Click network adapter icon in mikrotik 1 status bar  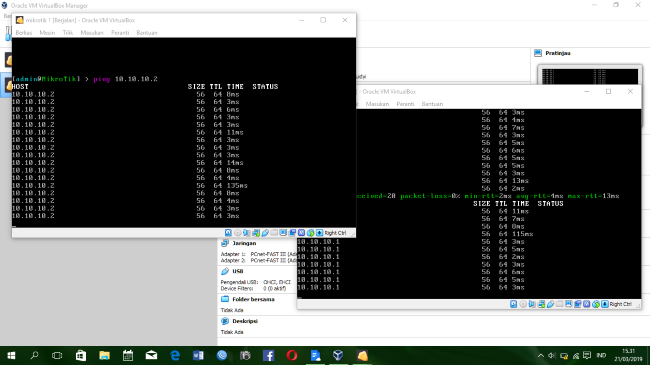[256, 233]
